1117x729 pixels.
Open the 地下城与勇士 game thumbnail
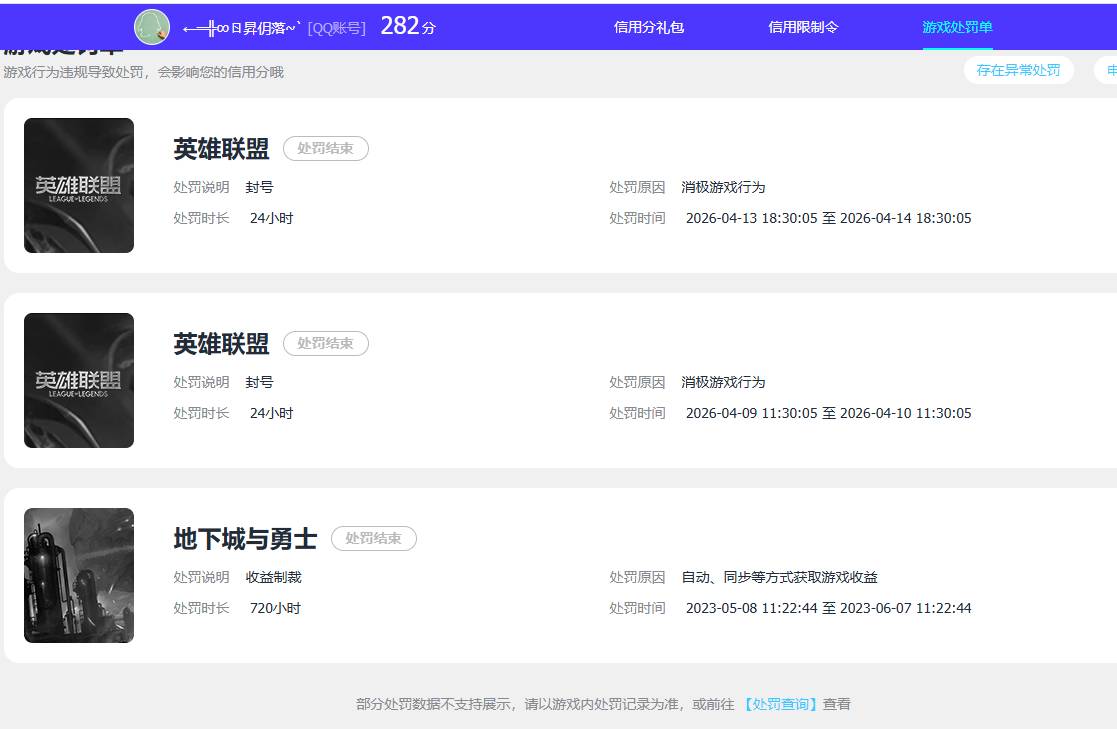tap(79, 575)
